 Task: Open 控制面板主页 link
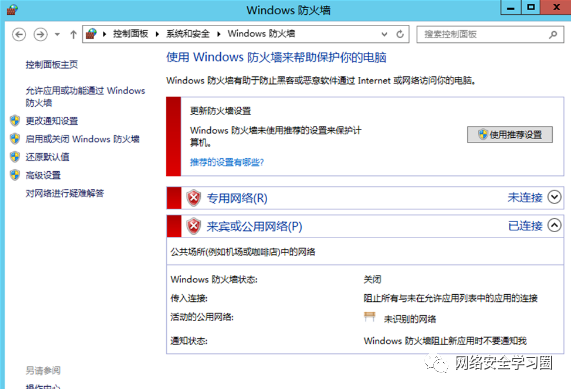tap(52, 65)
